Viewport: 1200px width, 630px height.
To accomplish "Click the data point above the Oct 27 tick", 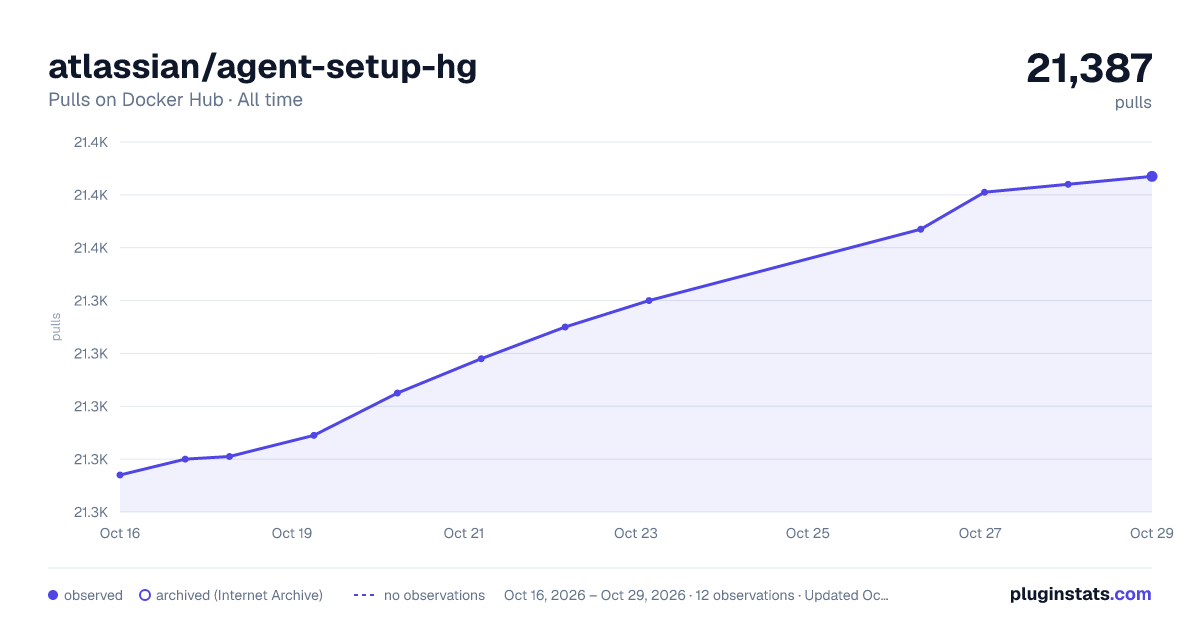I will click(984, 192).
